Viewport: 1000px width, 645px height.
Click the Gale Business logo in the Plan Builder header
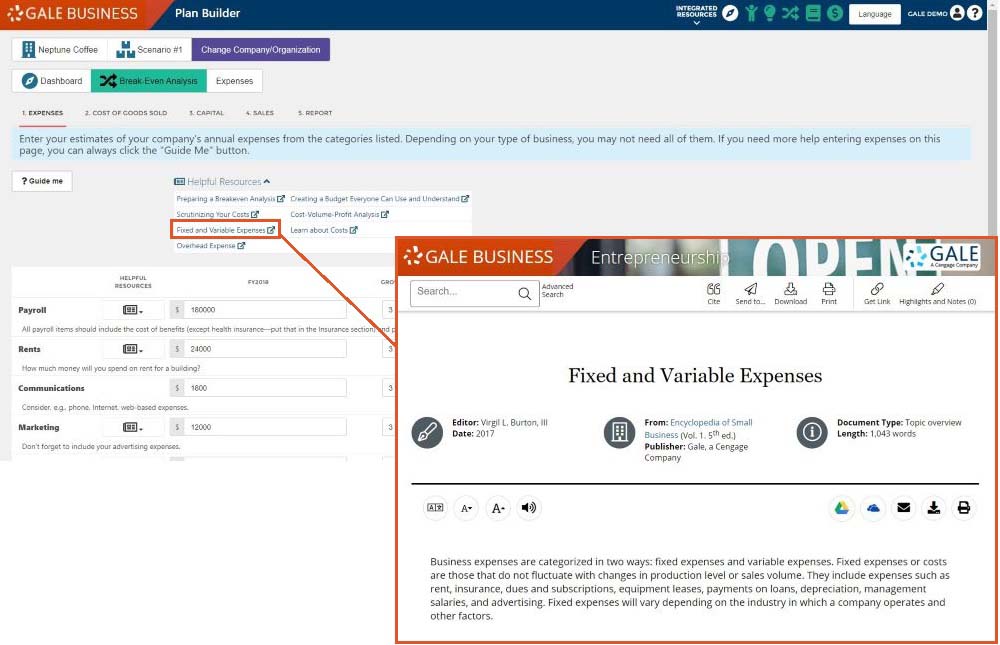click(73, 13)
